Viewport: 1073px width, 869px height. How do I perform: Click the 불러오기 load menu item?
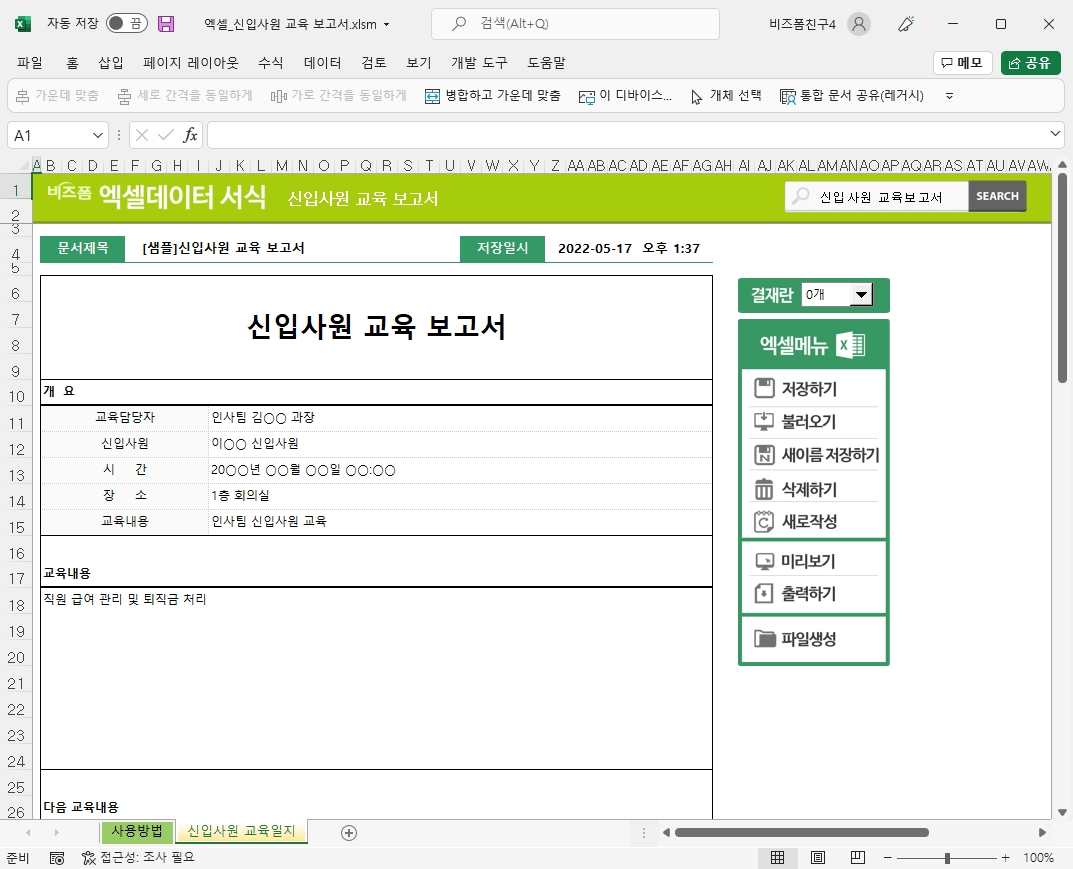click(x=813, y=421)
